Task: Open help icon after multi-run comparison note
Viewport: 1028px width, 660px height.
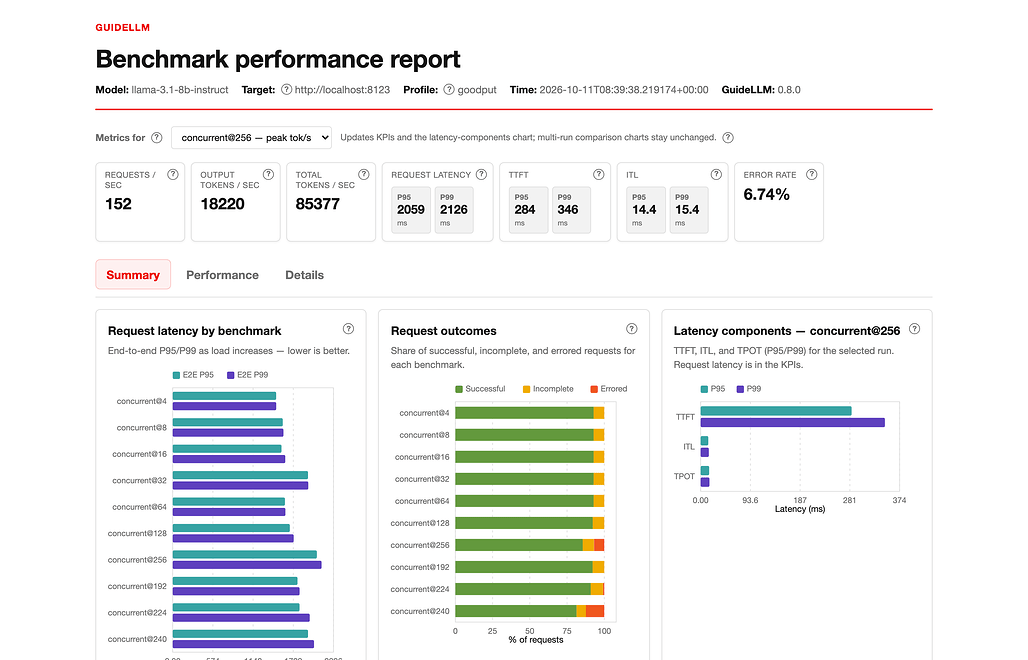Action: [x=728, y=138]
